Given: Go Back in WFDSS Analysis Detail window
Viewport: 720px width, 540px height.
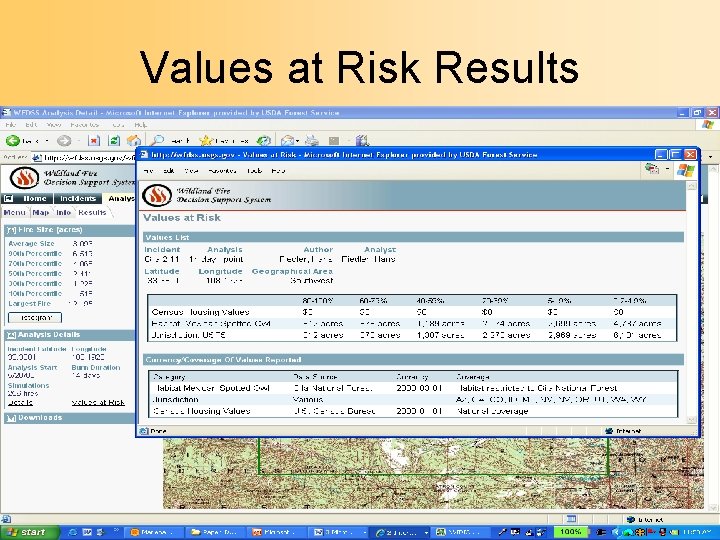Looking at the screenshot, I should tap(13, 141).
